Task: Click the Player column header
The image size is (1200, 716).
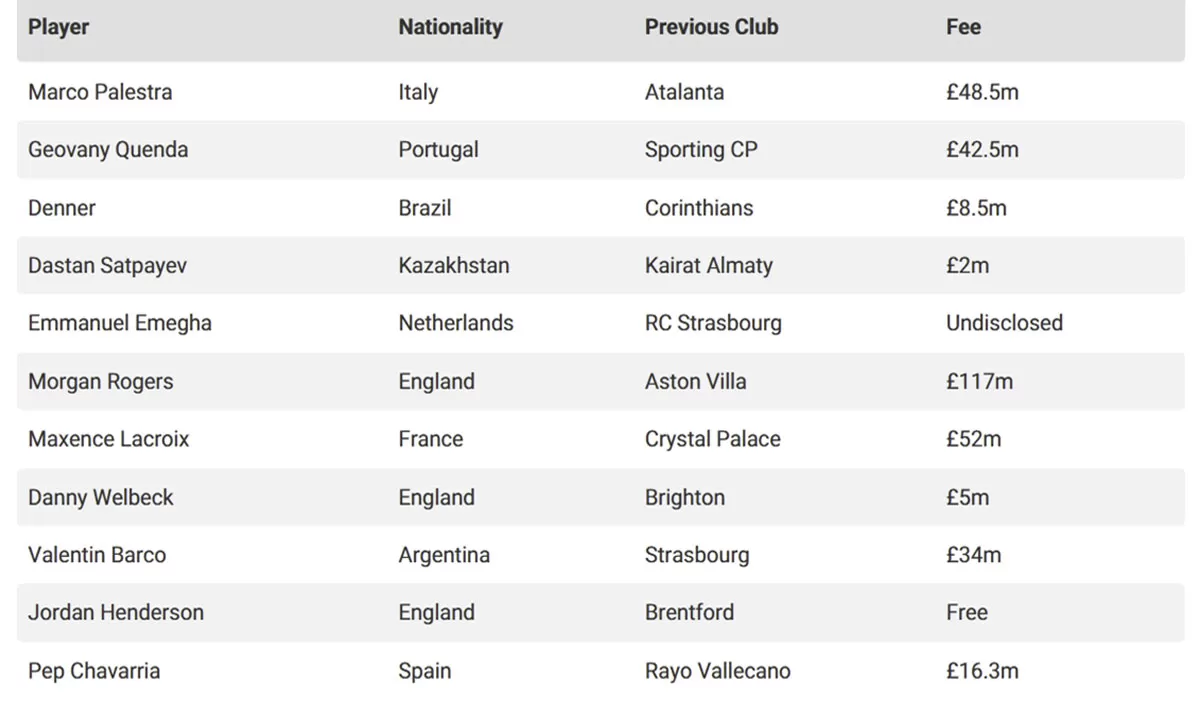Action: 58,27
